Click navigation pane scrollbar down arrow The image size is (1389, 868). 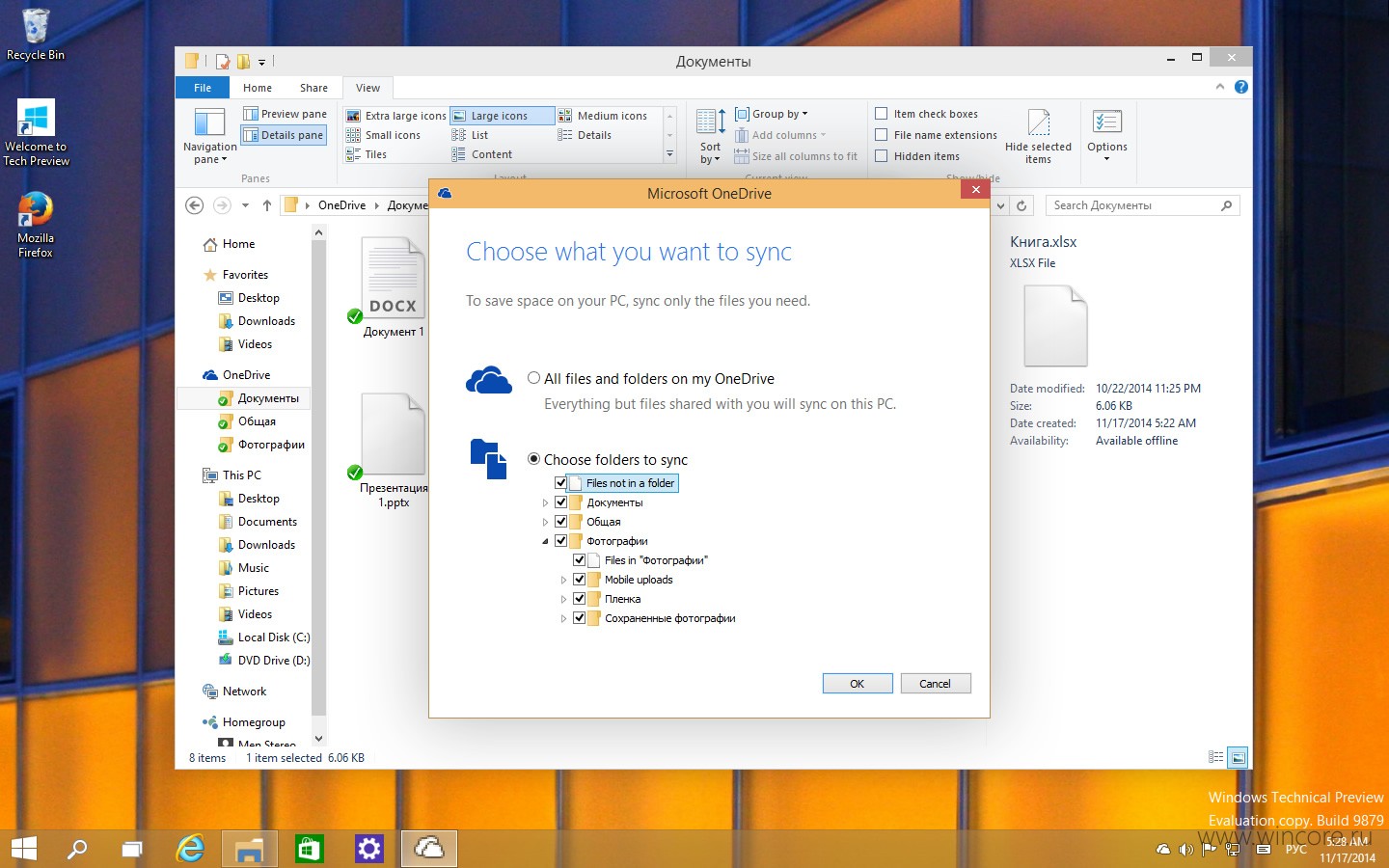click(x=319, y=740)
